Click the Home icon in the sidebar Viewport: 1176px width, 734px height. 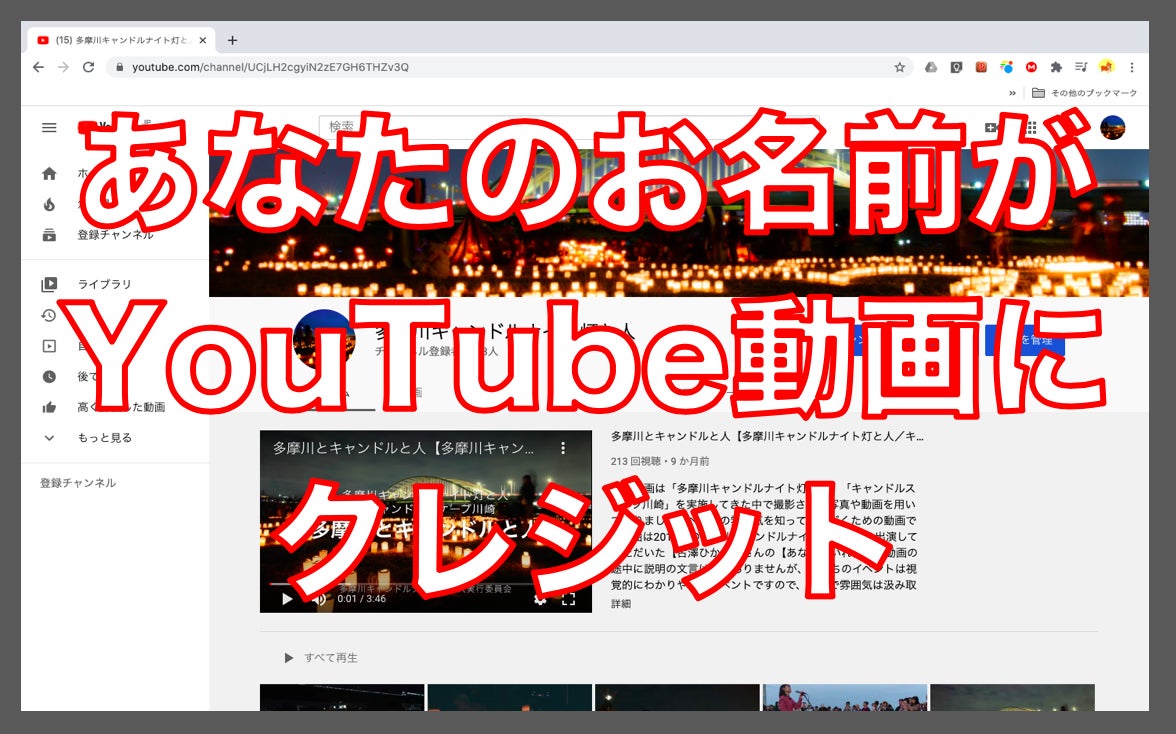click(49, 174)
